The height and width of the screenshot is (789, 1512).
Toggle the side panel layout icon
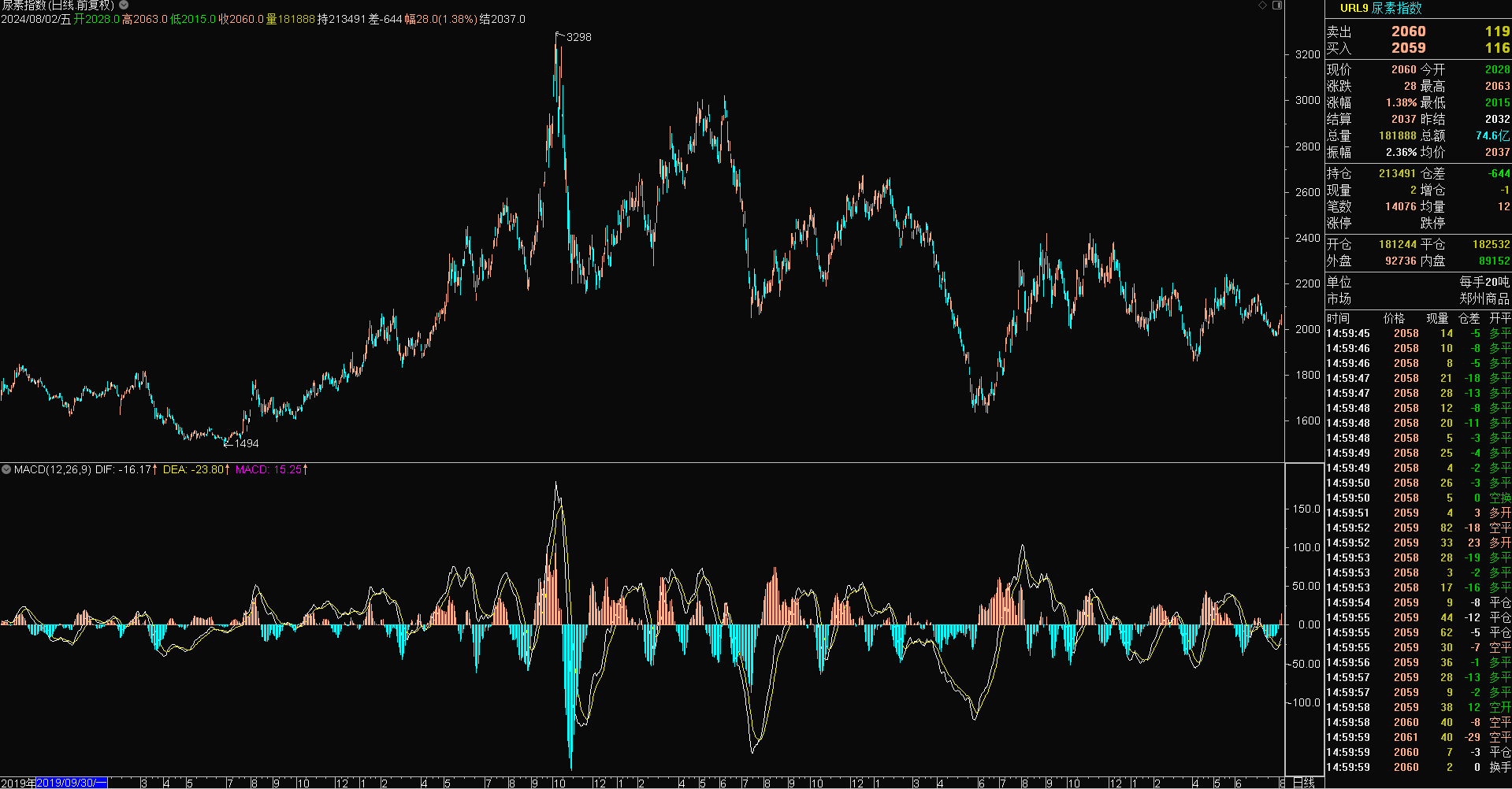tap(1277, 6)
